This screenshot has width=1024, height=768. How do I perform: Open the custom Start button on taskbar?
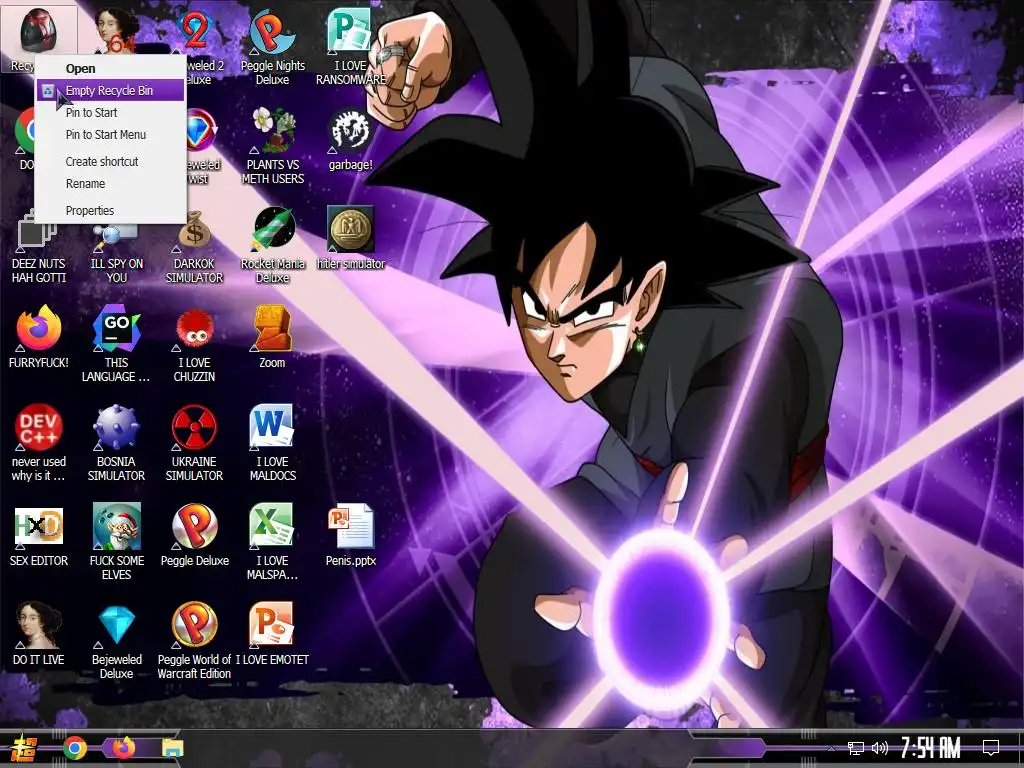pyautogui.click(x=24, y=748)
